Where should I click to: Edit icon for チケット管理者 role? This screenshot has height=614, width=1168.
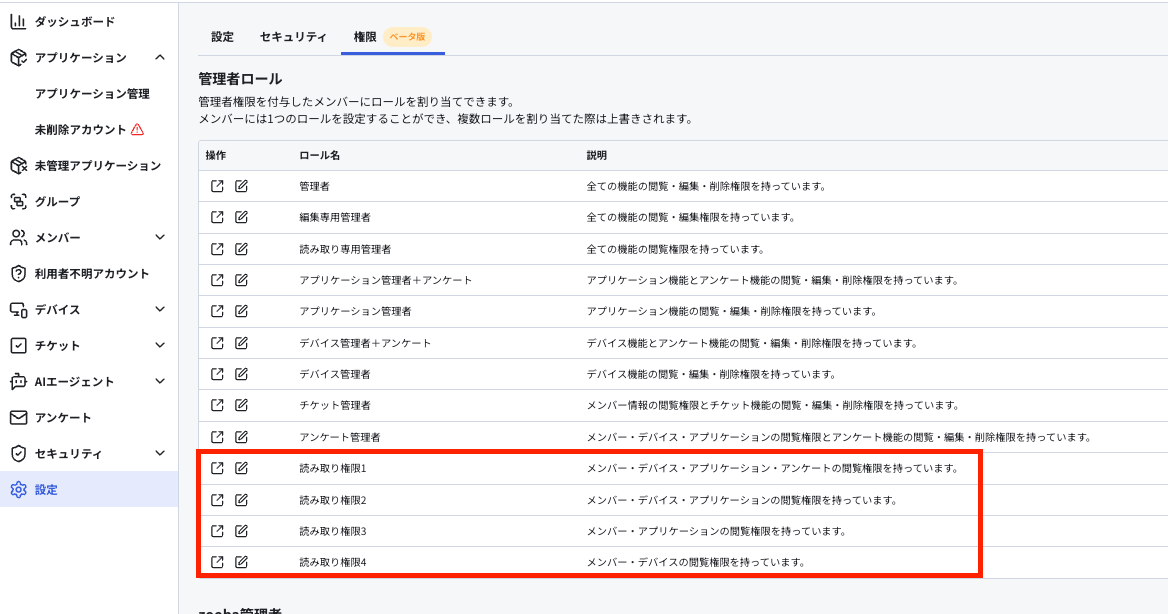click(x=241, y=405)
